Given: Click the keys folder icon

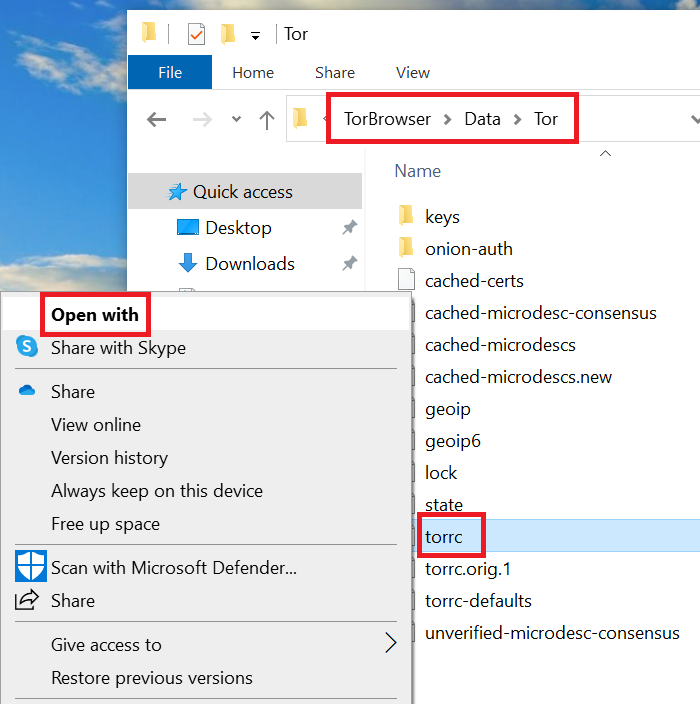Looking at the screenshot, I should pos(406,215).
